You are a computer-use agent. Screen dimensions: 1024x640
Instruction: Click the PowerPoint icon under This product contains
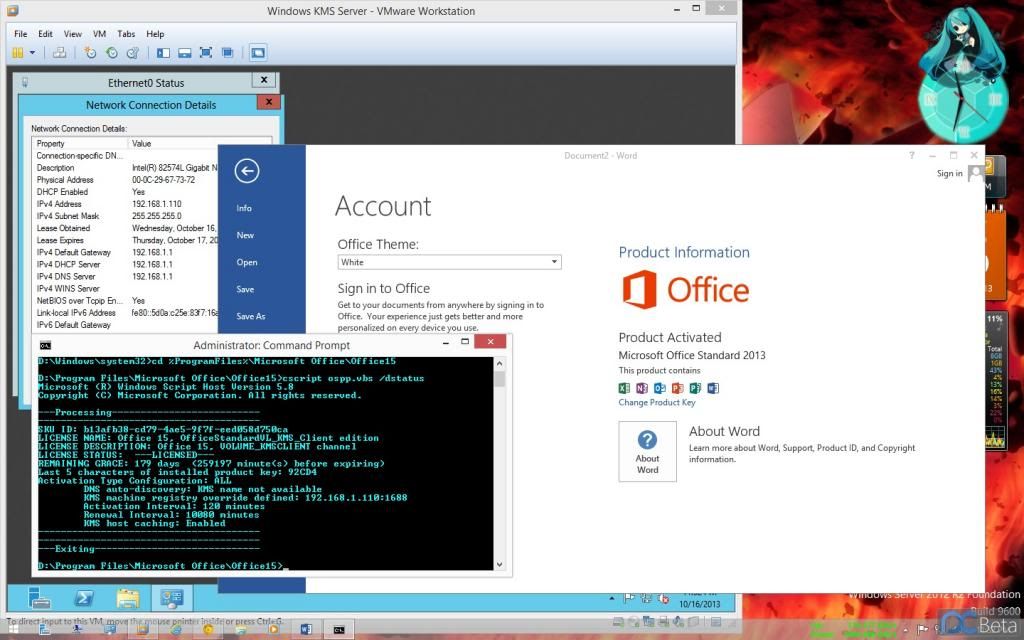(677, 388)
